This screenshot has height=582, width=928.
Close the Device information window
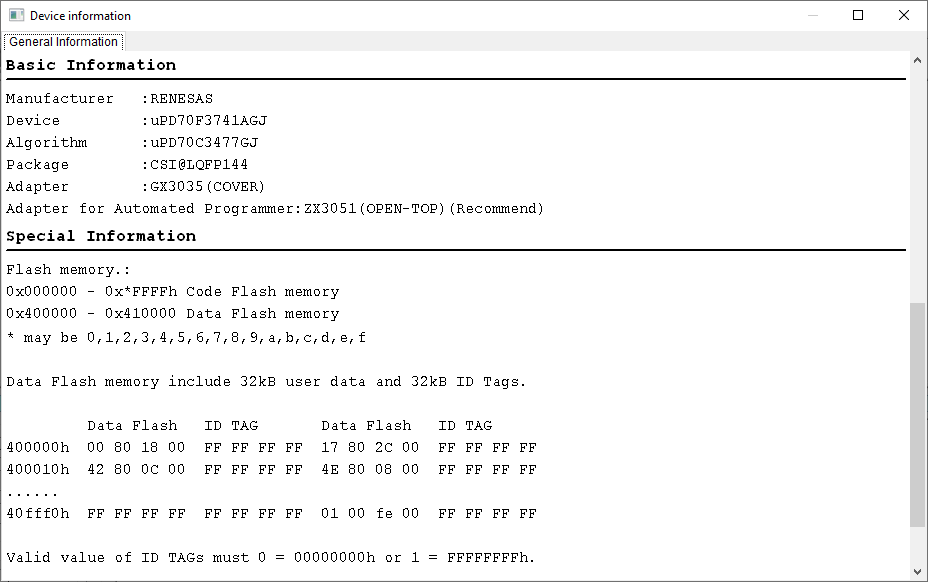pyautogui.click(x=904, y=15)
